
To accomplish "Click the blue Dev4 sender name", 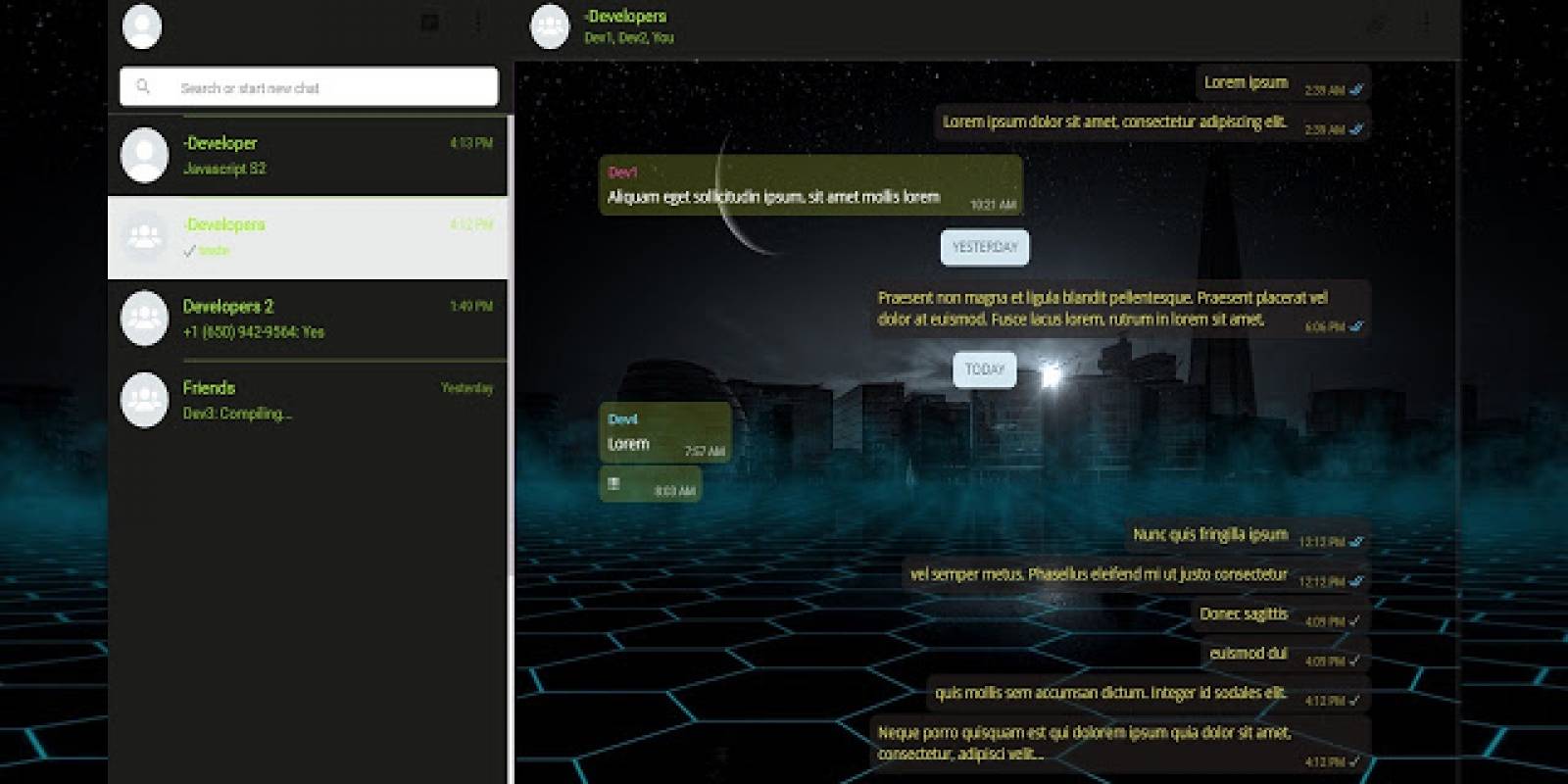I will [x=622, y=419].
